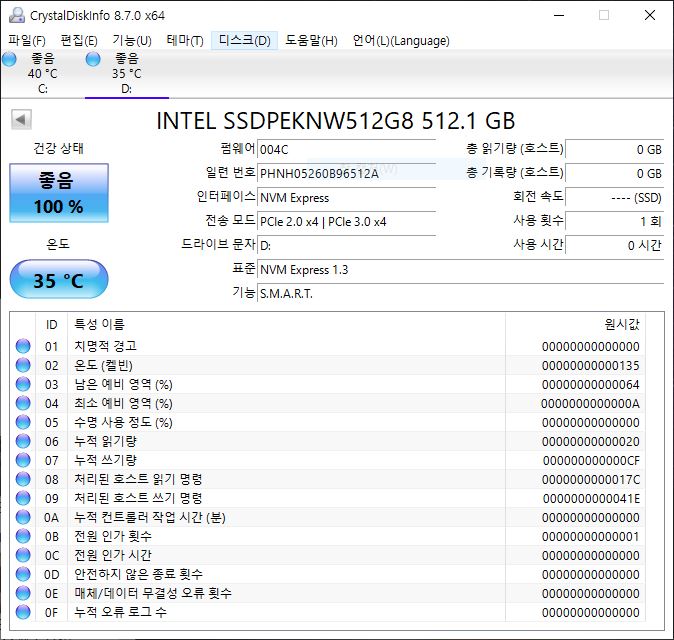Viewport: 674px width, 640px height.
Task: Open the 언어(L)(Language) menu
Action: tap(401, 41)
